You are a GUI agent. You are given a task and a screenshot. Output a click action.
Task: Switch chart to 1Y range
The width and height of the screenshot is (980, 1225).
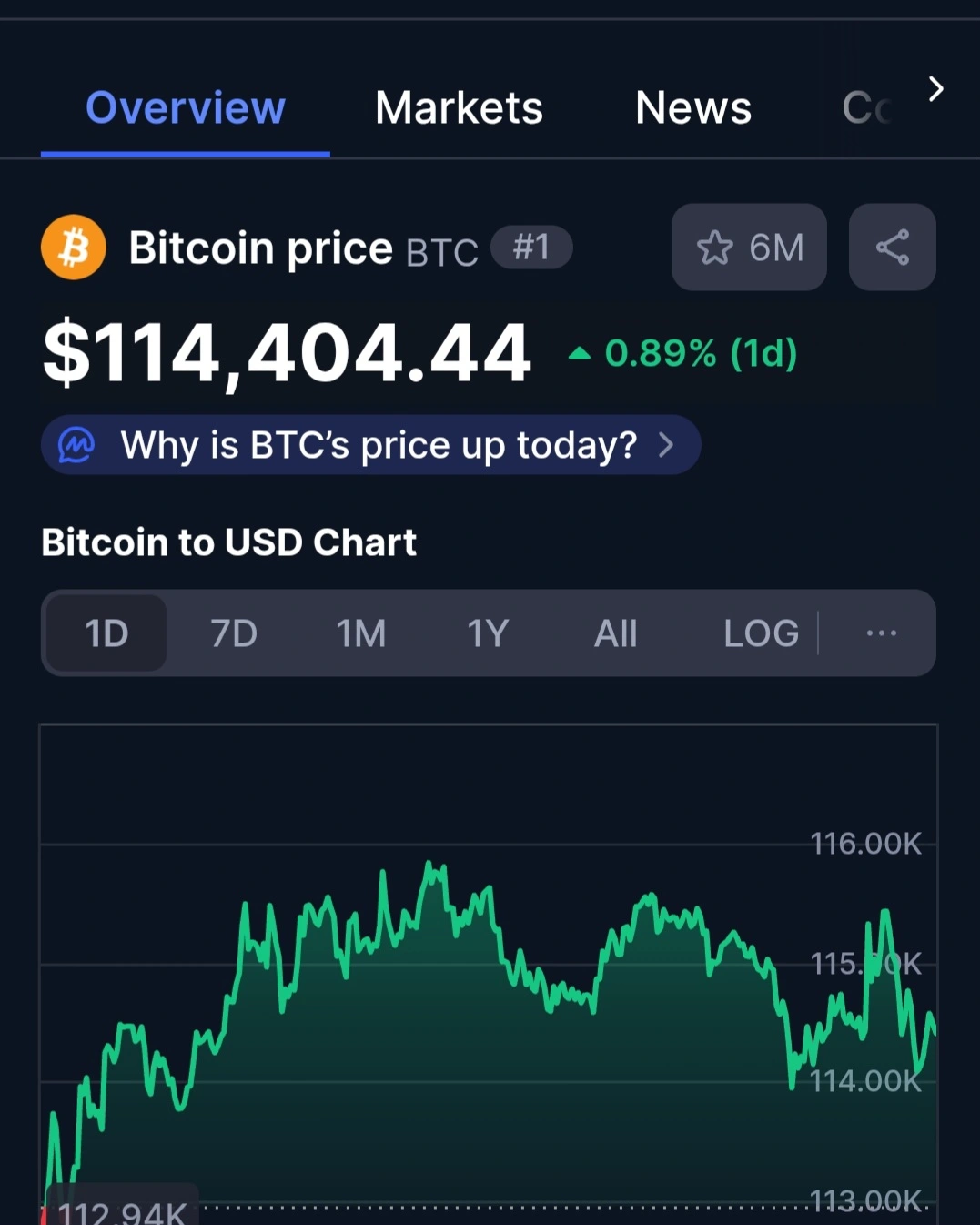(488, 633)
